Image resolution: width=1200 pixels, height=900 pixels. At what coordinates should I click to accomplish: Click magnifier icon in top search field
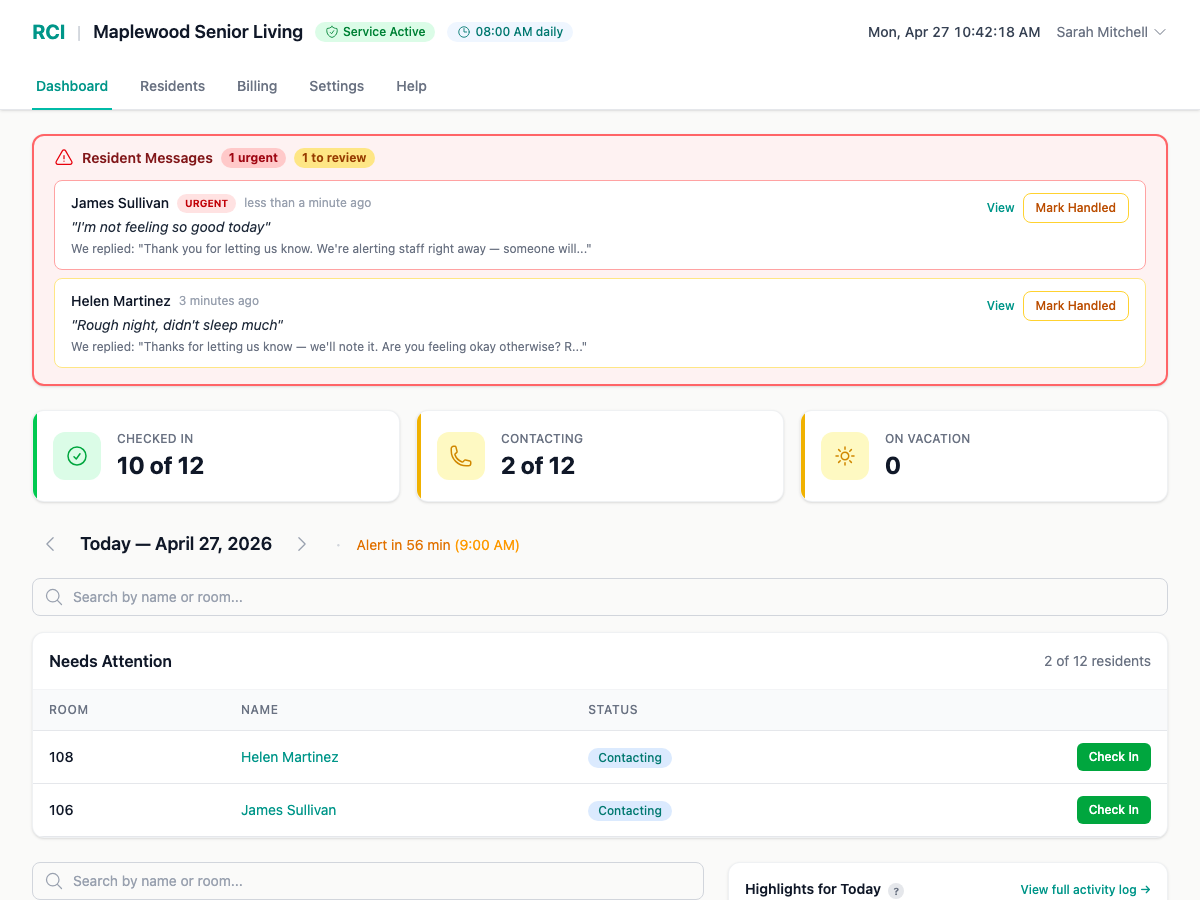(x=54, y=597)
